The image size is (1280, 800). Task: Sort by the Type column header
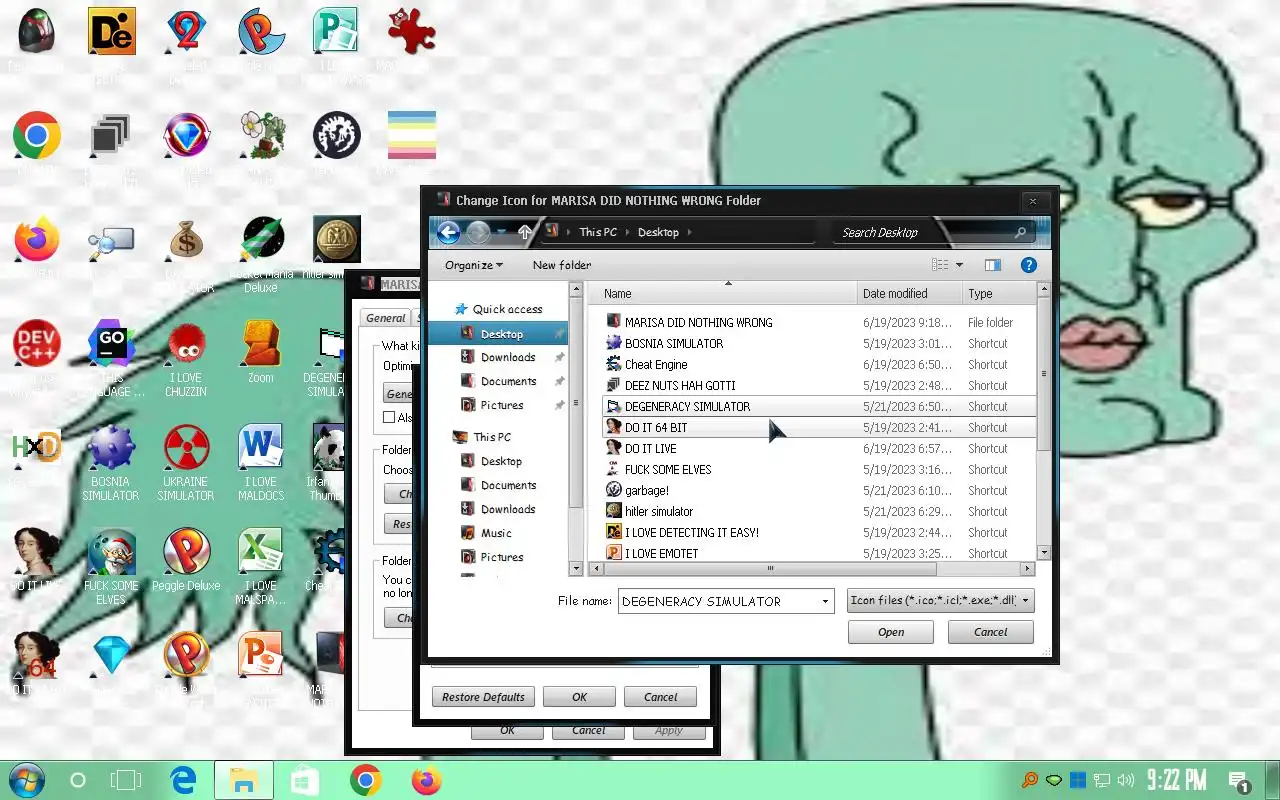tap(998, 293)
